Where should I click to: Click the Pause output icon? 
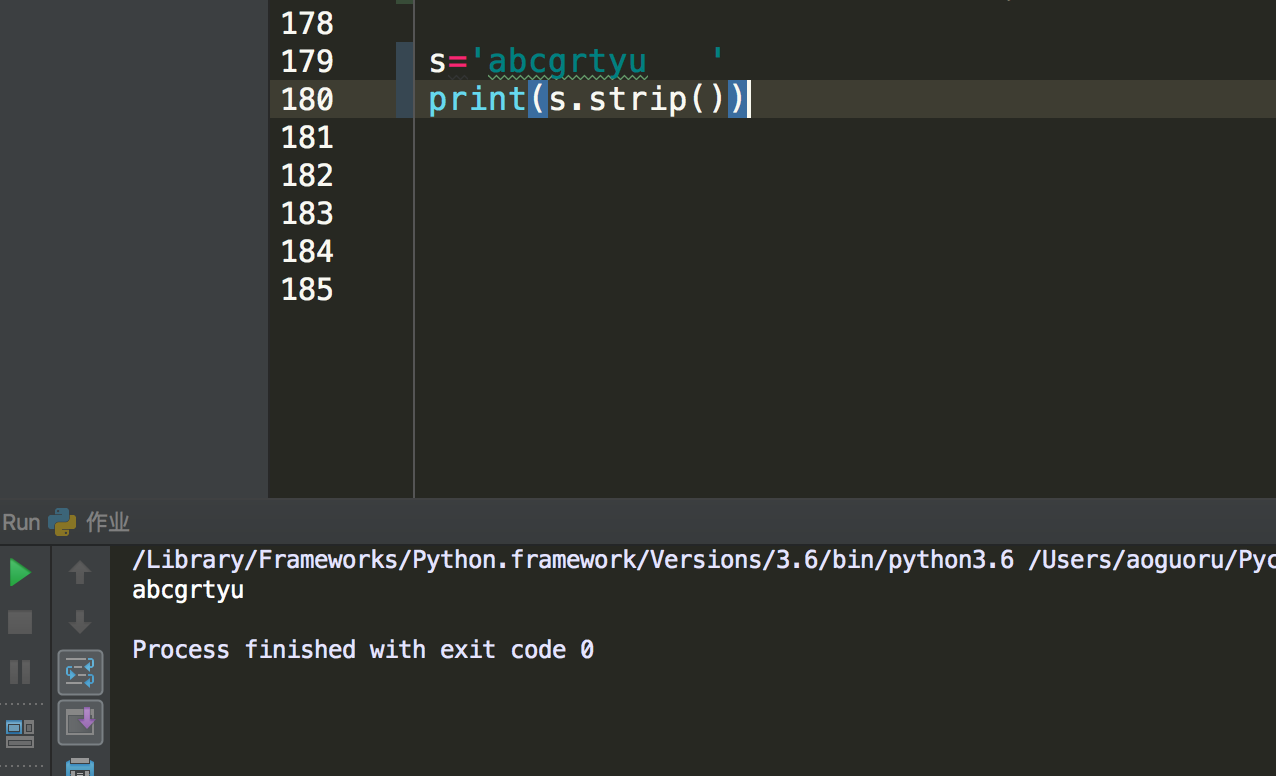click(20, 671)
